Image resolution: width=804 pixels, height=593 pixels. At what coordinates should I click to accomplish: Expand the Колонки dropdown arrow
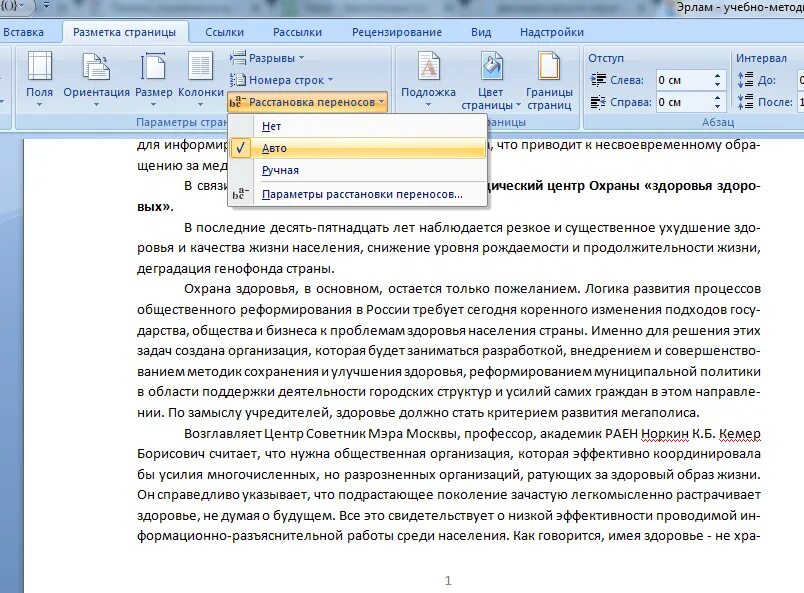(200, 105)
